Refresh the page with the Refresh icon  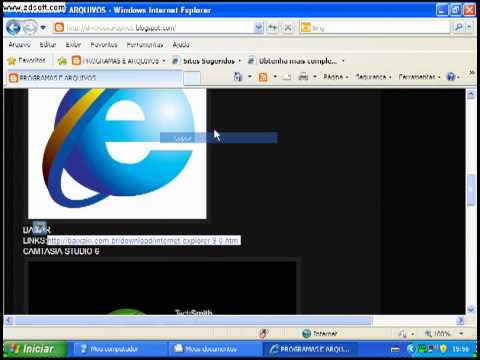point(273,28)
